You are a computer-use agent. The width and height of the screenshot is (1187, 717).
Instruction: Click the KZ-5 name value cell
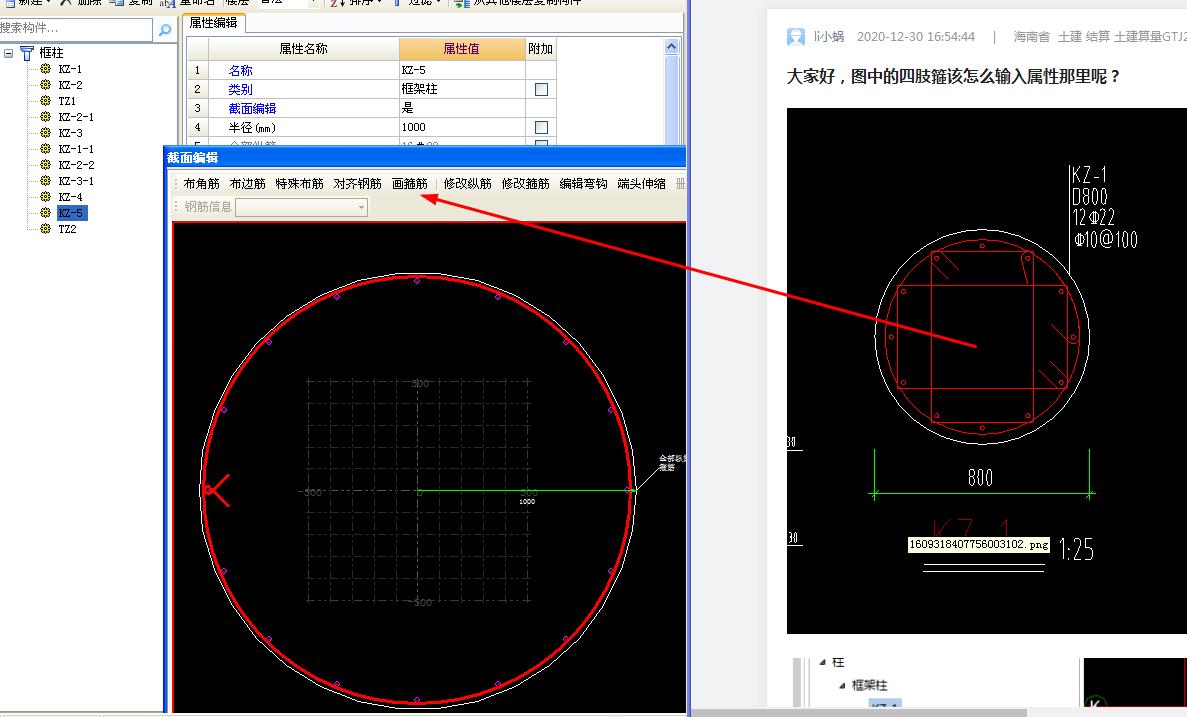[x=462, y=70]
